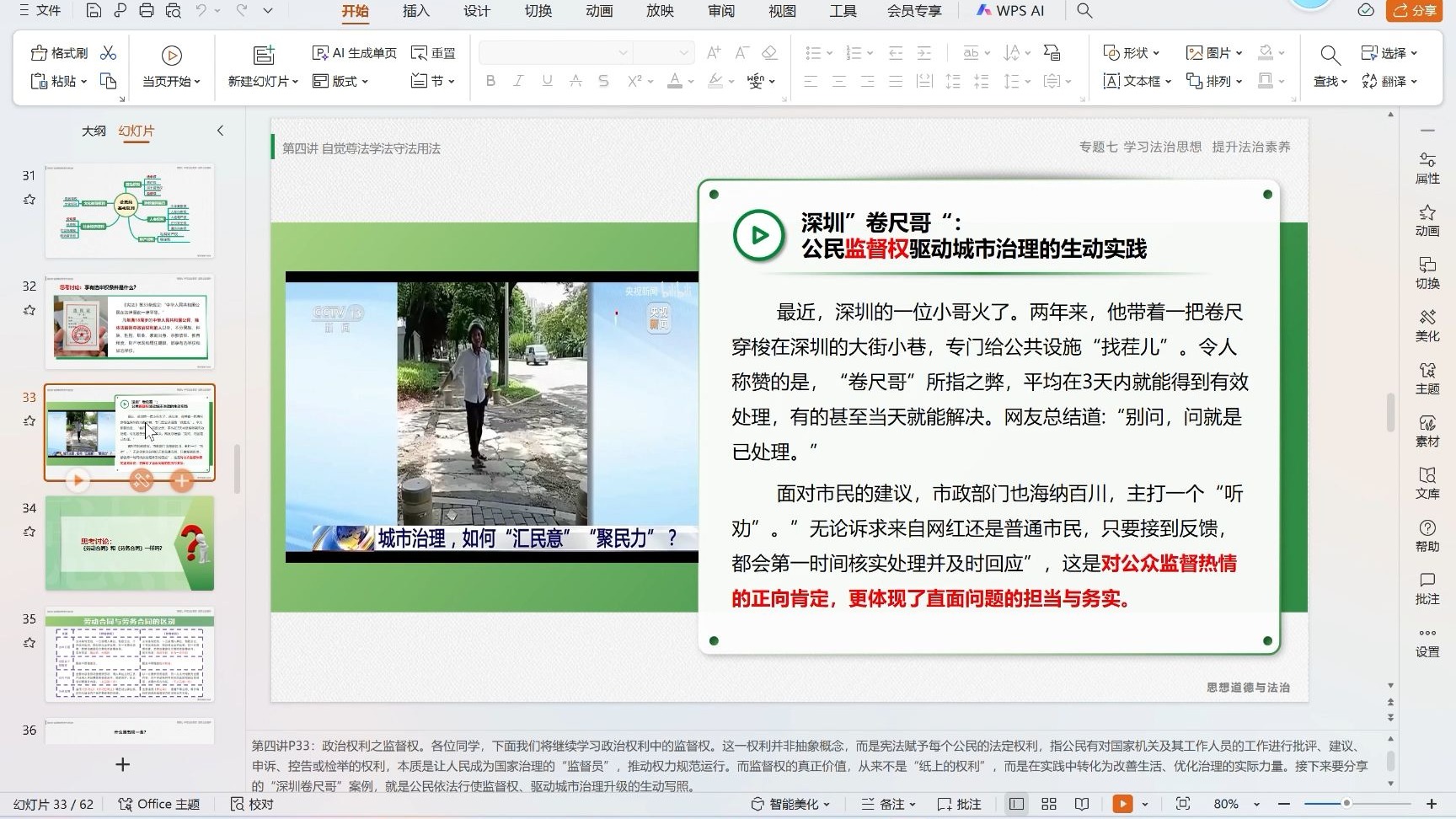Toggle underline formatting
Viewport: 1456px width, 819px height.
click(547, 81)
